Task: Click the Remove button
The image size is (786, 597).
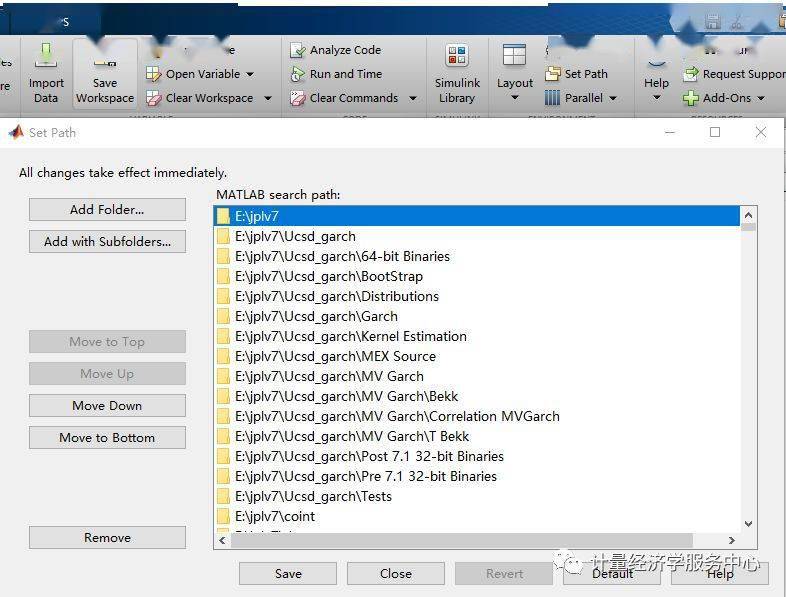Action: (107, 537)
